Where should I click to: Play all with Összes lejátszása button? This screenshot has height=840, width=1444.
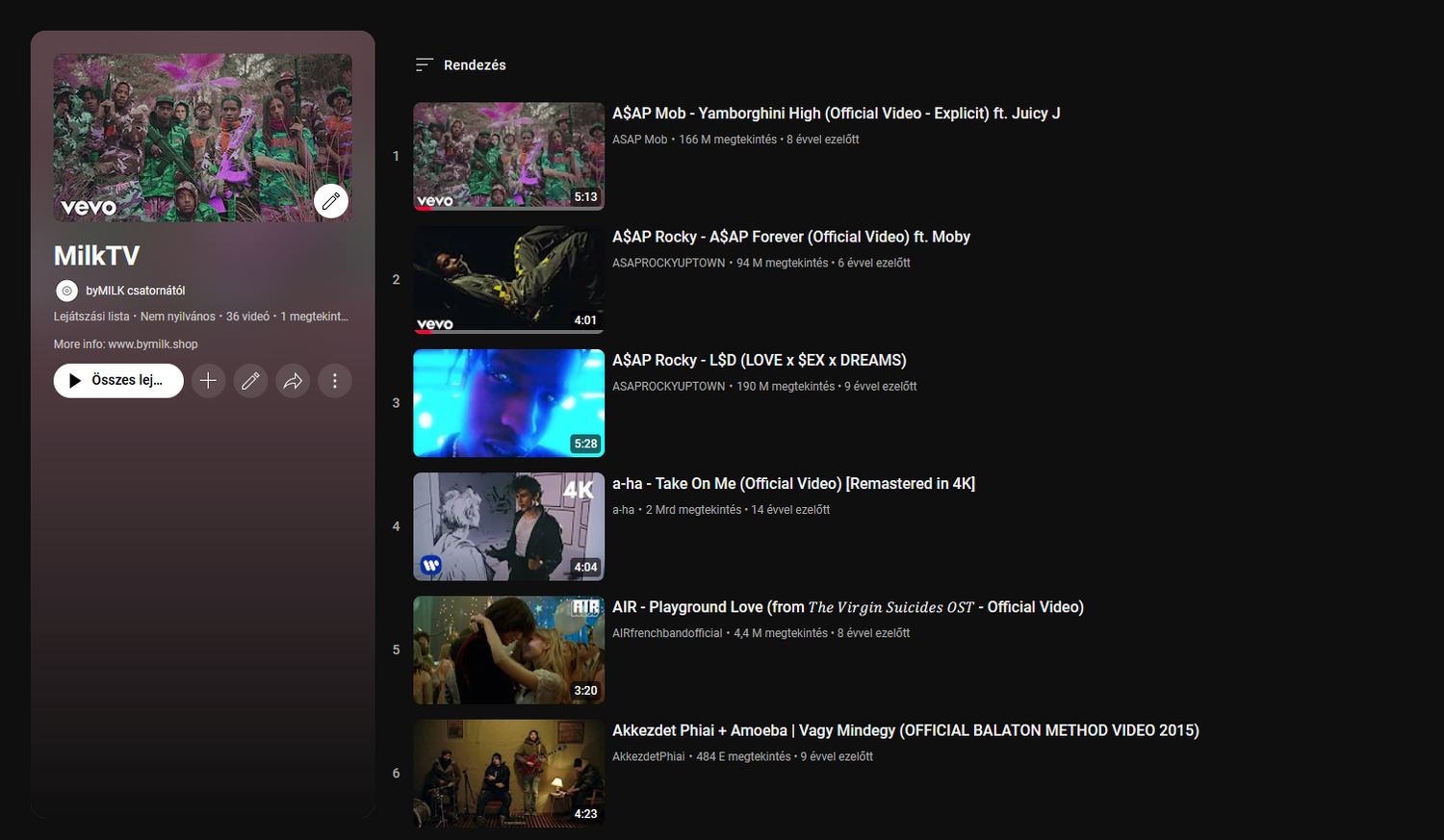[118, 381]
